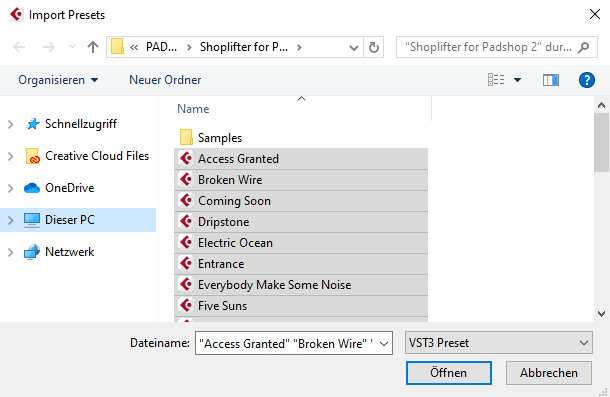This screenshot has width=610, height=397.
Task: Select the Broken Wire preset file
Action: click(301, 180)
